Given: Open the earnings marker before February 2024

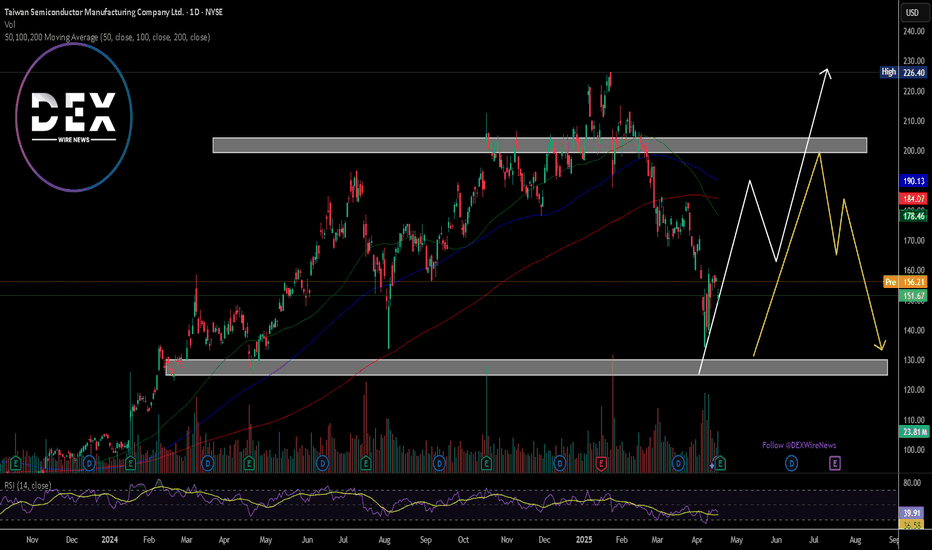Looking at the screenshot, I should (x=130, y=463).
